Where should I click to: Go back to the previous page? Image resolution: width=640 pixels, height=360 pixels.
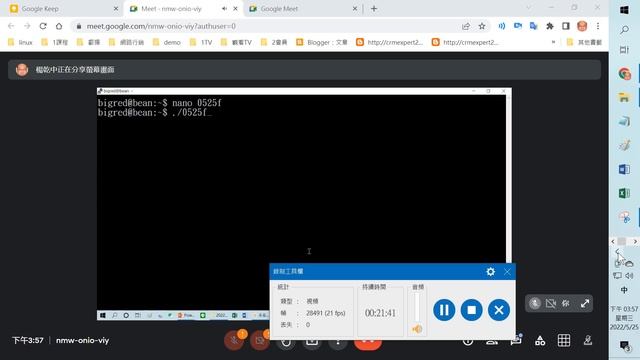tap(11, 26)
